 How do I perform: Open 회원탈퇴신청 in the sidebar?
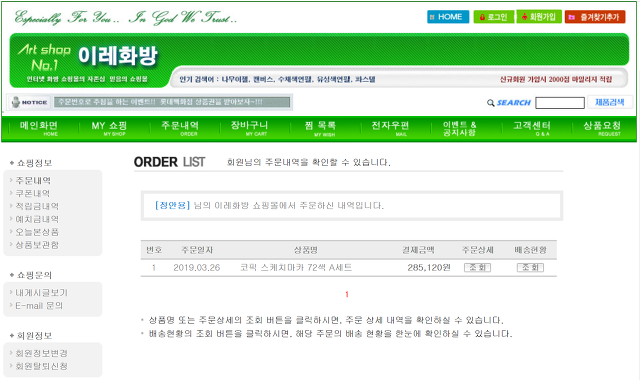[x=41, y=366]
